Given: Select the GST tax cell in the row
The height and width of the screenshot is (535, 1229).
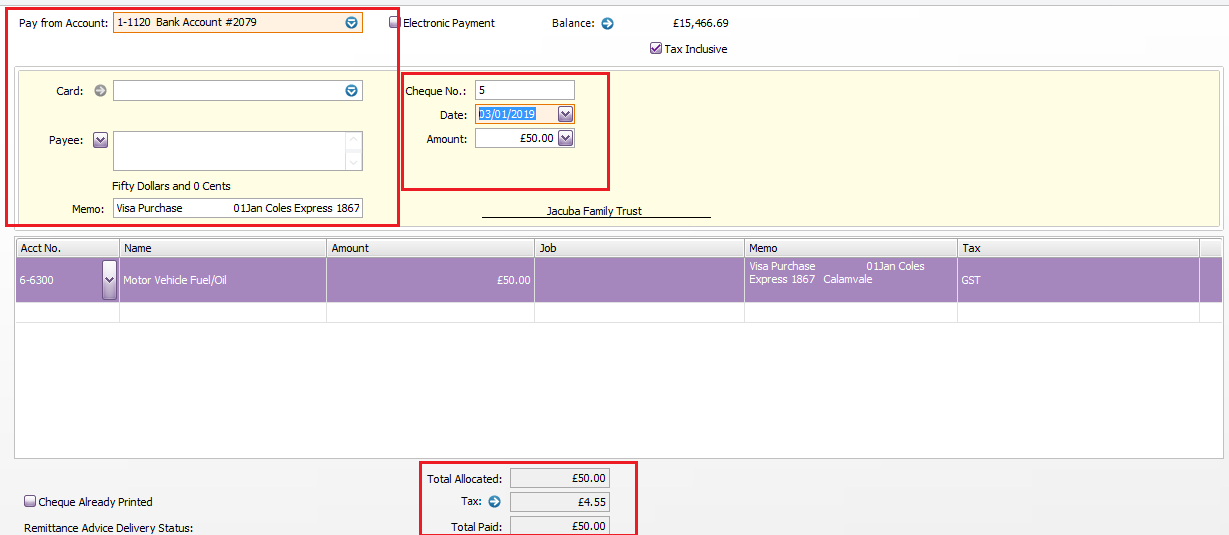Looking at the screenshot, I should point(1077,281).
